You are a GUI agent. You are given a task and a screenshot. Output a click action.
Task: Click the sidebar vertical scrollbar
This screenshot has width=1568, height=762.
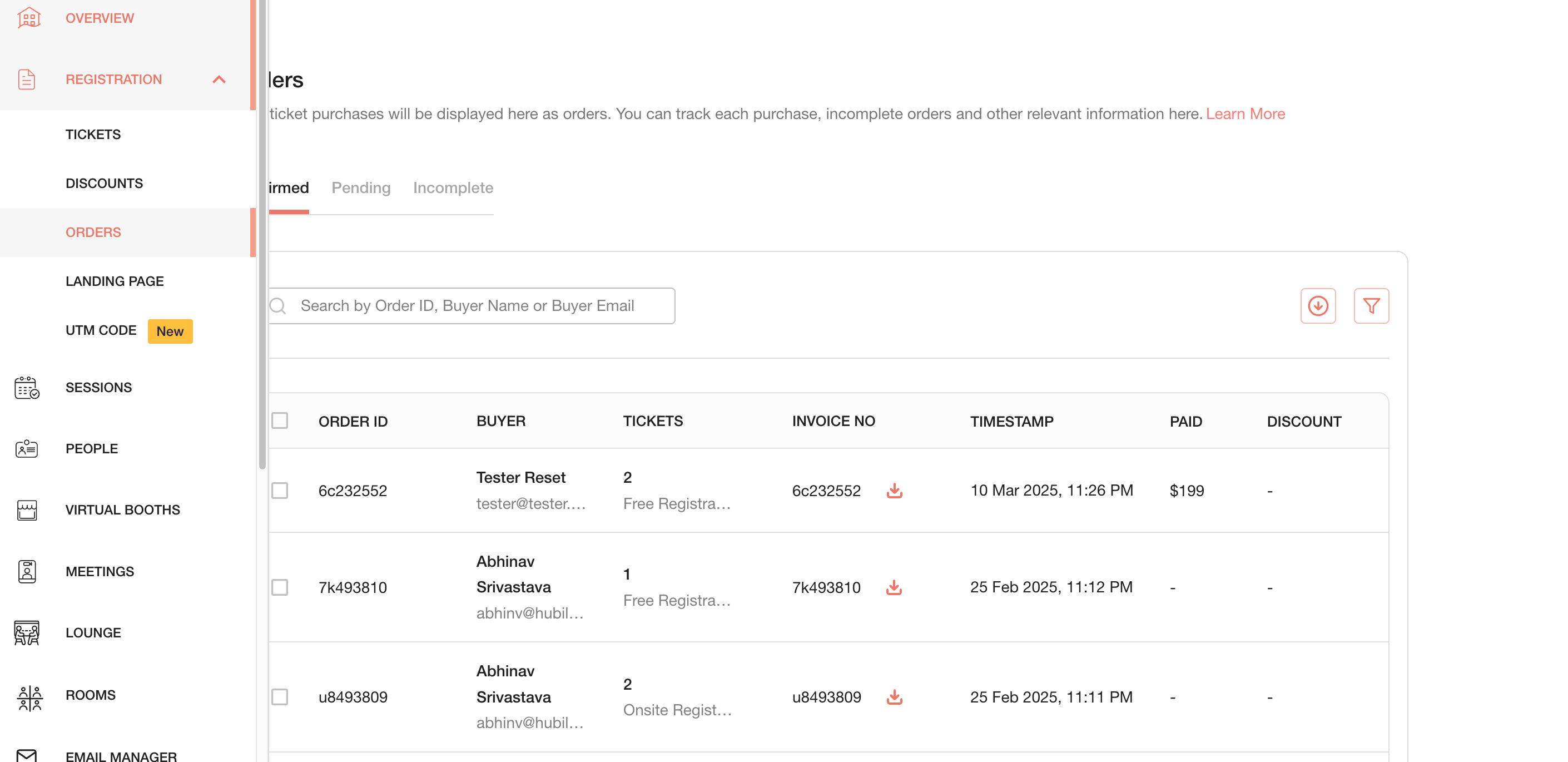[262, 235]
